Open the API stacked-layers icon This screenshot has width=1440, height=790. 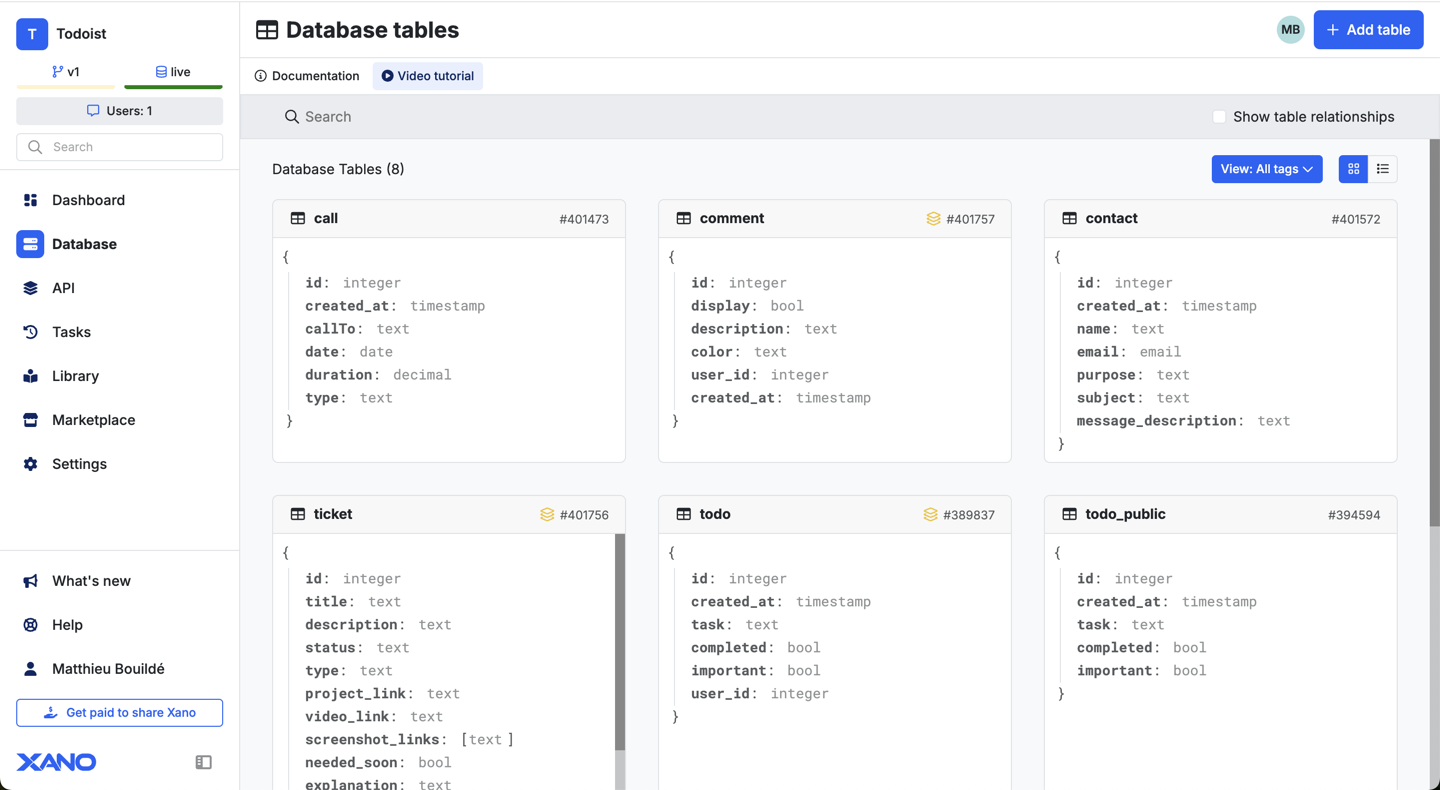30,288
